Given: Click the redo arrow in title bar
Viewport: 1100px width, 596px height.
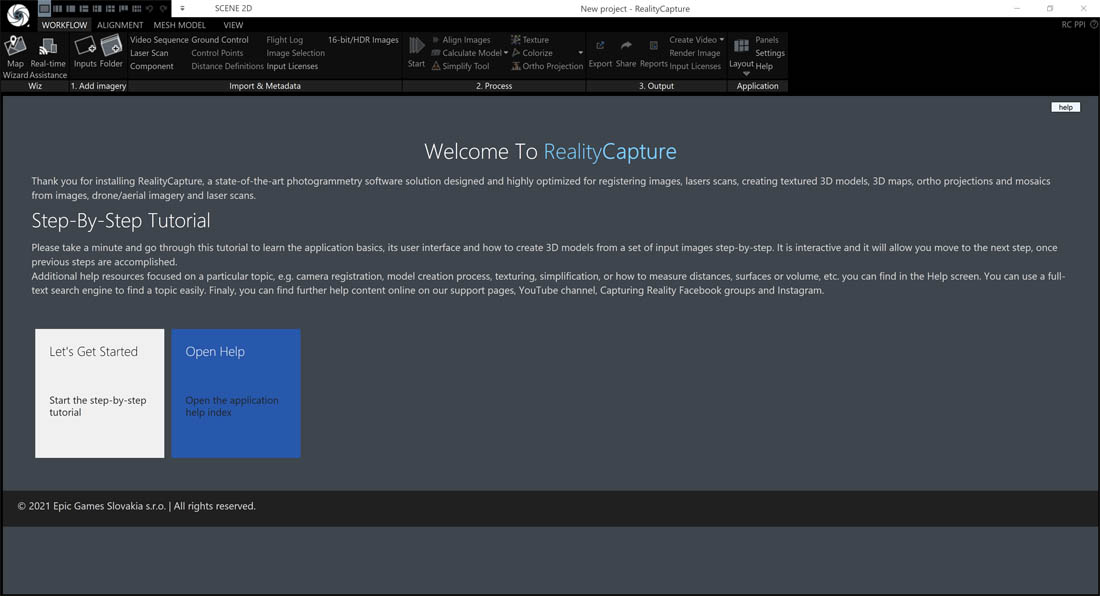Looking at the screenshot, I should (x=163, y=8).
